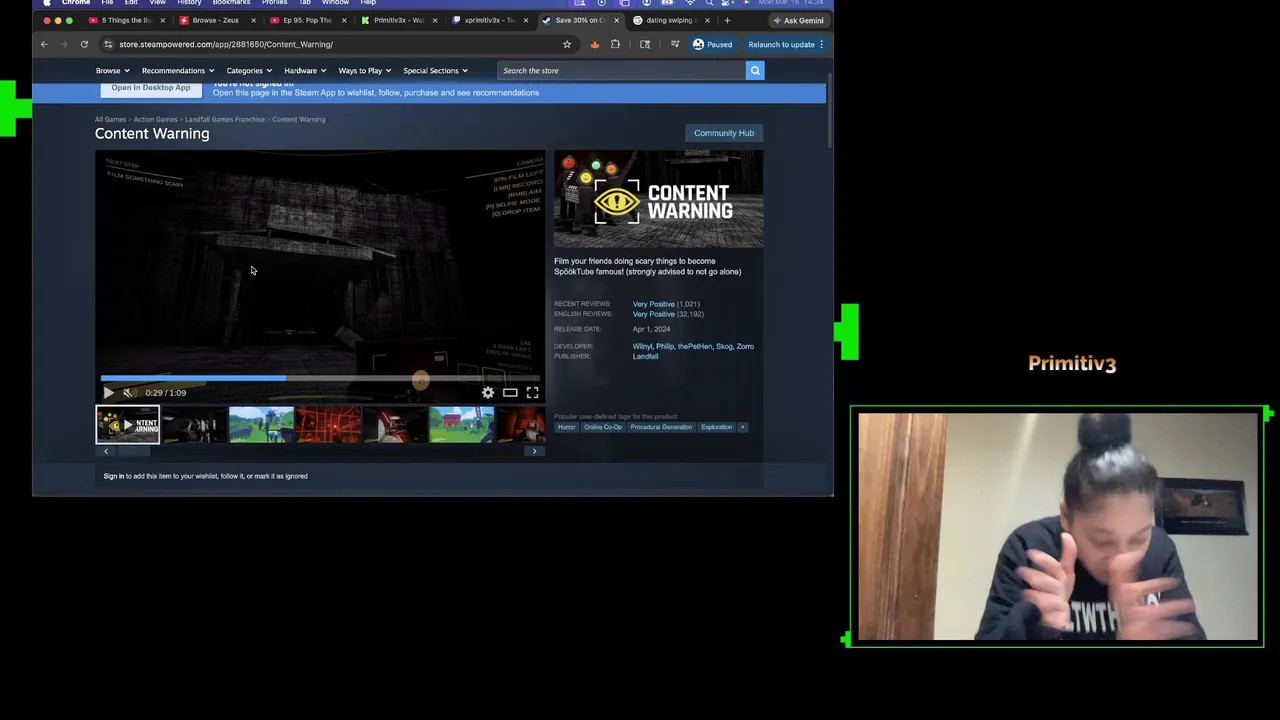This screenshot has width=1280, height=720.
Task: Expand the Special Sections dropdown
Action: click(435, 70)
